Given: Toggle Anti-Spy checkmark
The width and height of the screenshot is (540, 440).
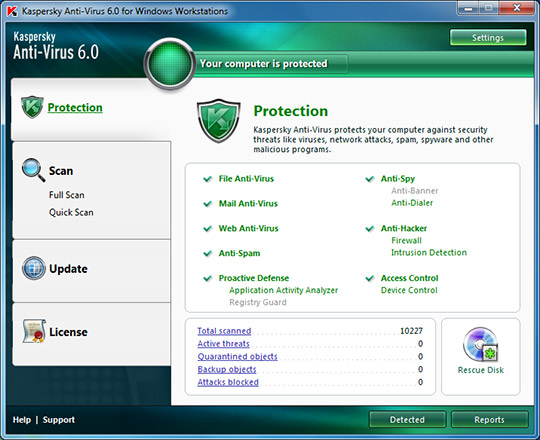Looking at the screenshot, I should click(x=370, y=179).
